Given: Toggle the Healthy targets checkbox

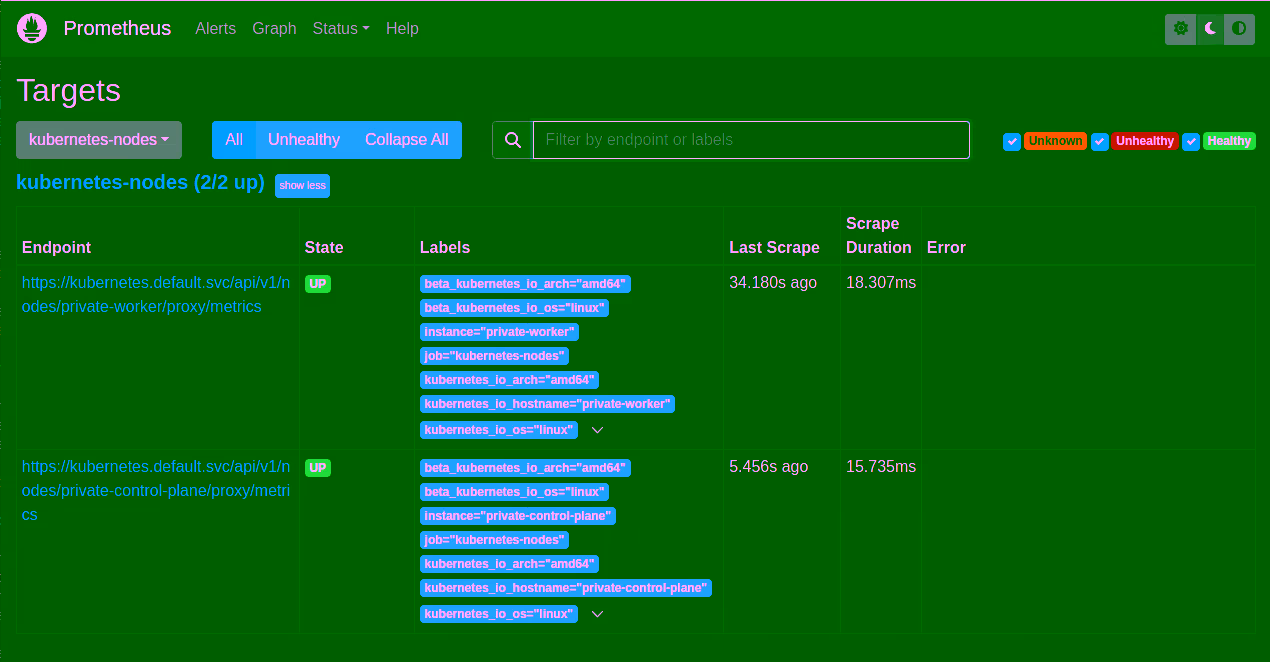Looking at the screenshot, I should pyautogui.click(x=1190, y=142).
